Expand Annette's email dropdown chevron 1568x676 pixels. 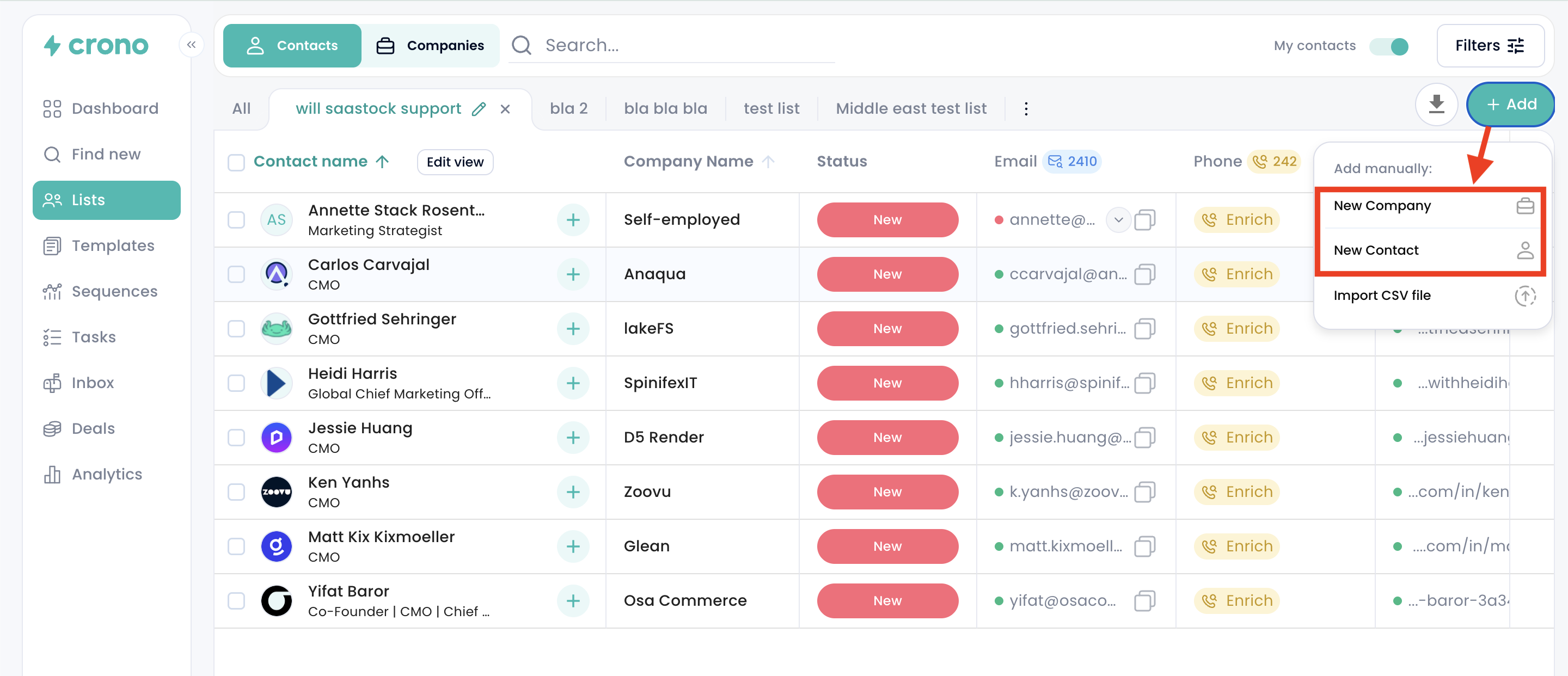pos(1118,220)
